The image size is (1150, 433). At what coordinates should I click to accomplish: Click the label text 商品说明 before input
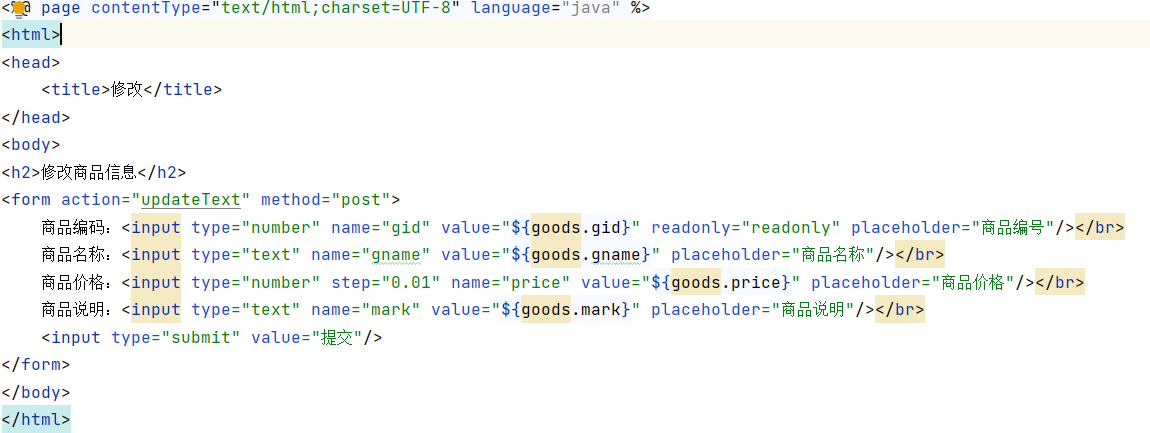pyautogui.click(x=73, y=310)
